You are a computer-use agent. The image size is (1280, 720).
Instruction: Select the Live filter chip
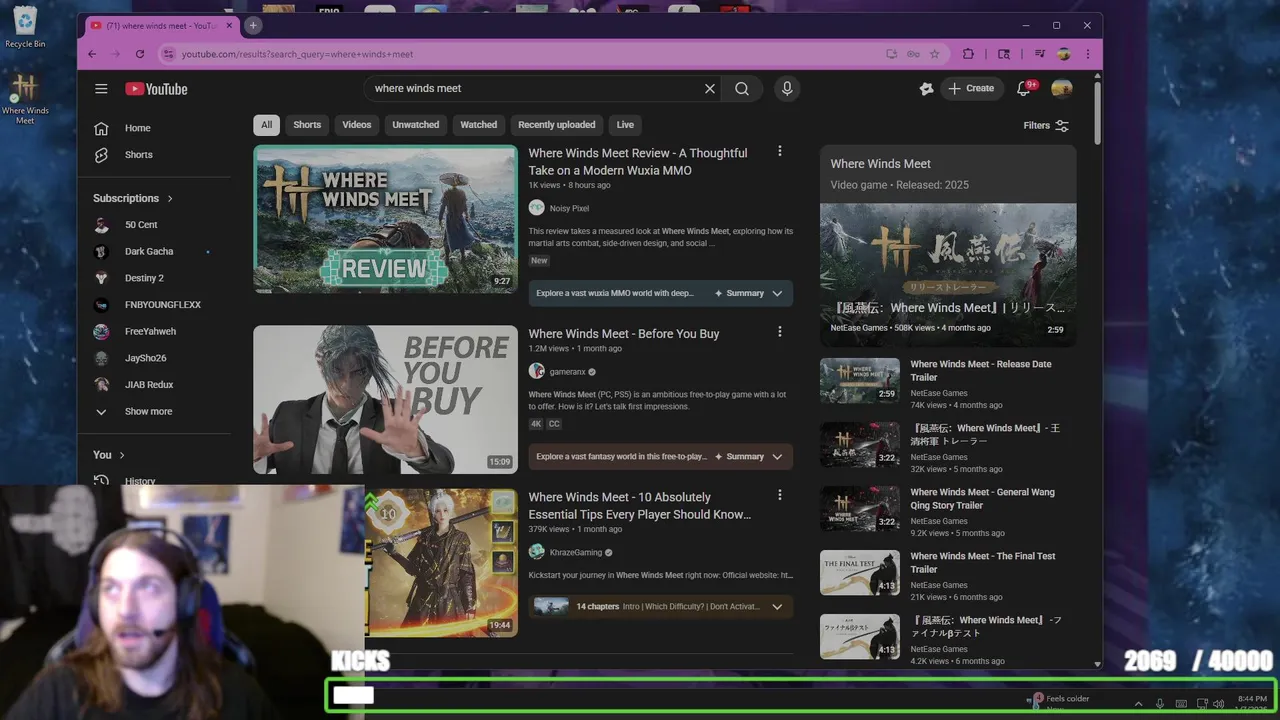(x=625, y=125)
